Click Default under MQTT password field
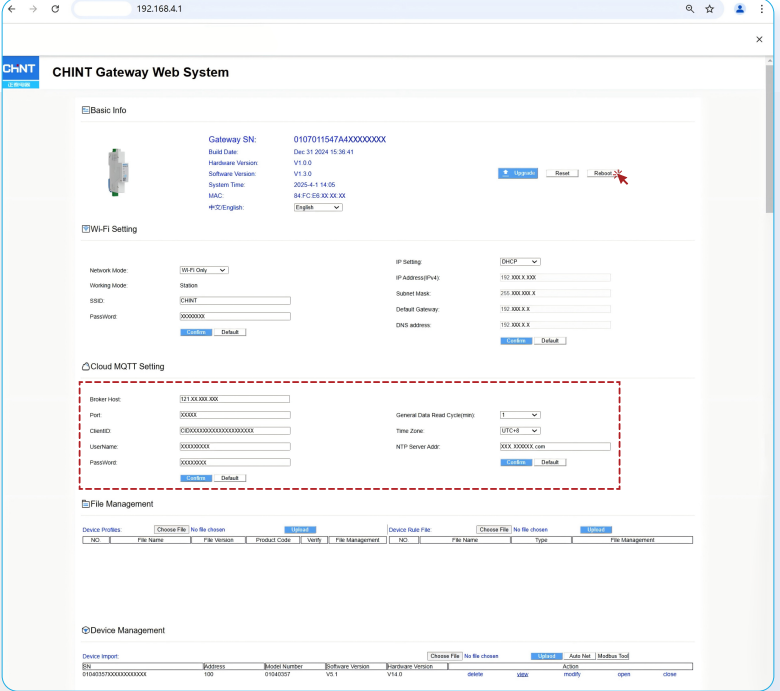This screenshot has height=691, width=780. (x=230, y=478)
